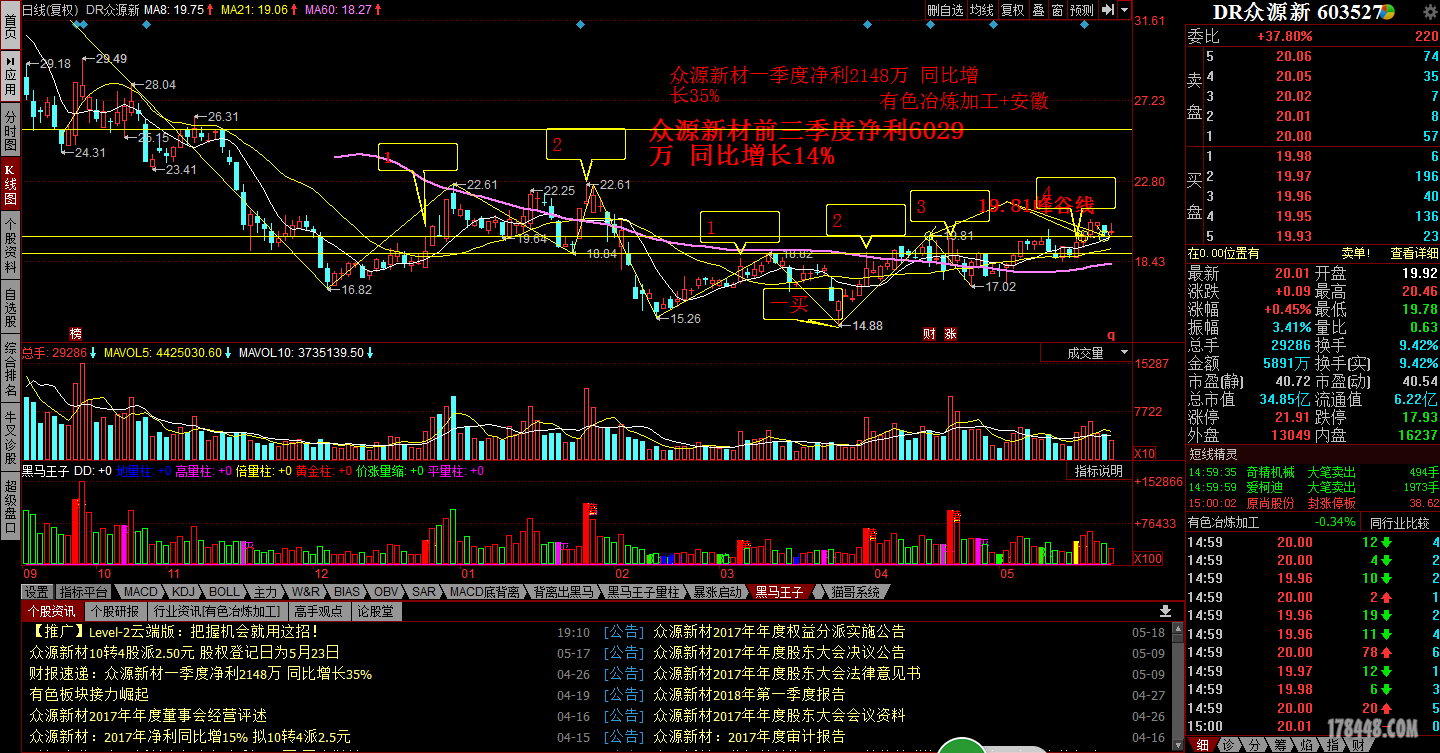Toggle the 复权 adjustment button
This screenshot has height=753, width=1440.
coord(1013,10)
